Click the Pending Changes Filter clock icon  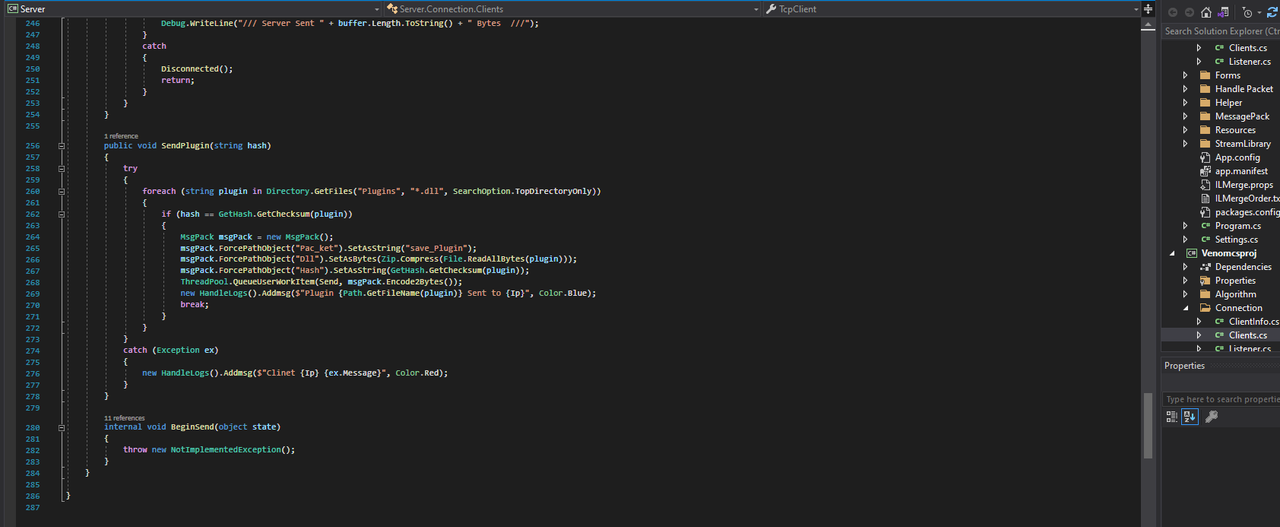pyautogui.click(x=1248, y=13)
